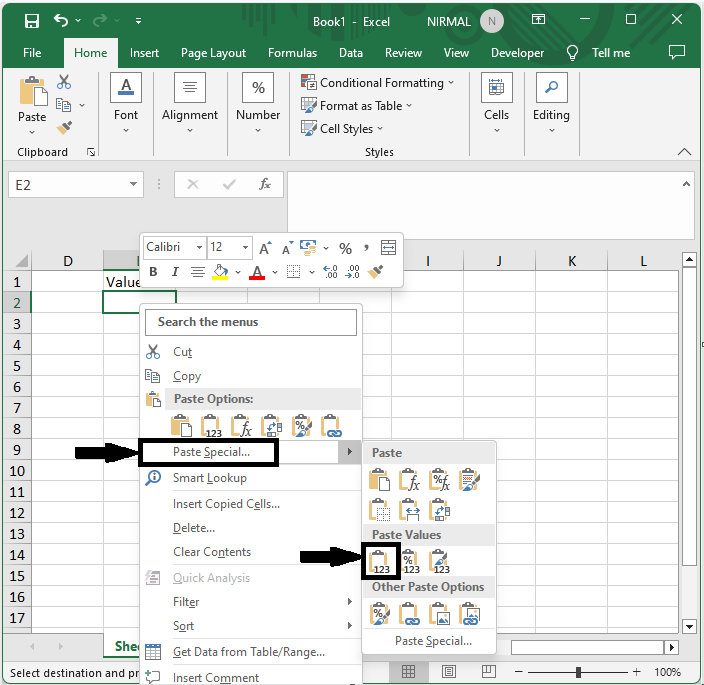
Task: Click the Picture icon under Other Paste Options
Action: 440,614
